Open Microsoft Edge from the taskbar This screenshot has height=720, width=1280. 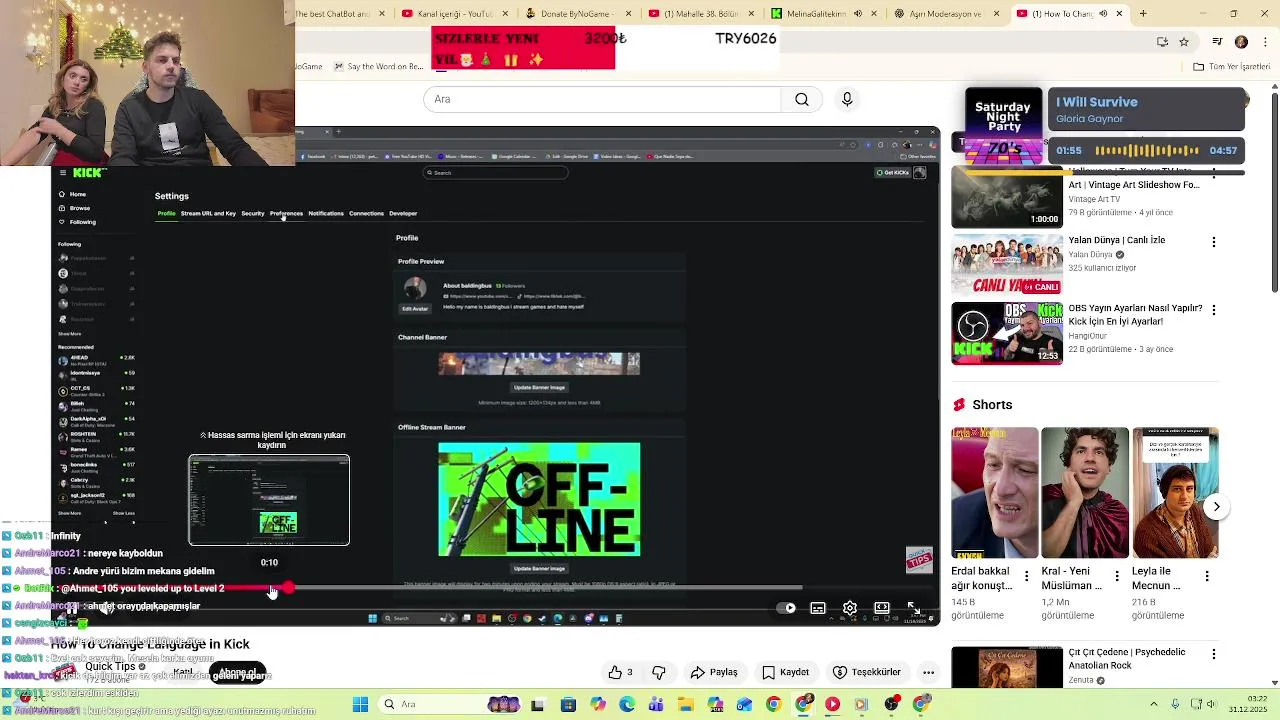tap(627, 704)
